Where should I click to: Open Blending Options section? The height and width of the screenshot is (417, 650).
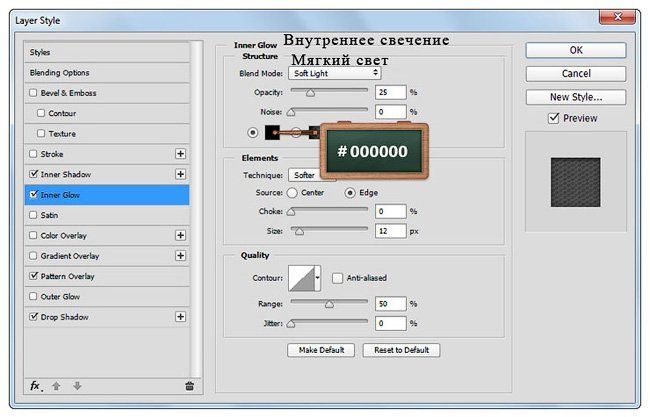click(x=107, y=73)
